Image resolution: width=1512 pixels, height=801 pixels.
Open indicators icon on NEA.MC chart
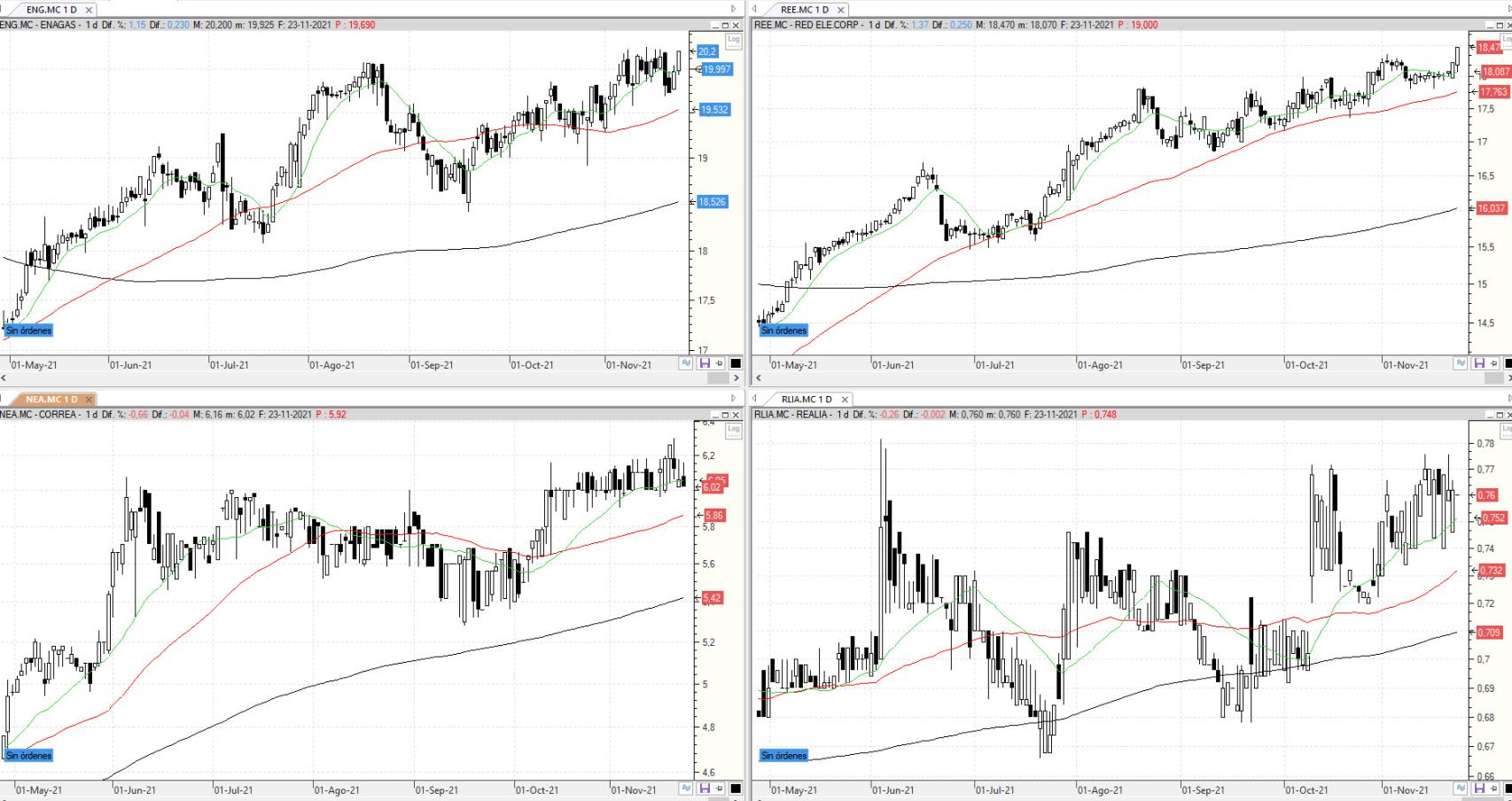(687, 789)
